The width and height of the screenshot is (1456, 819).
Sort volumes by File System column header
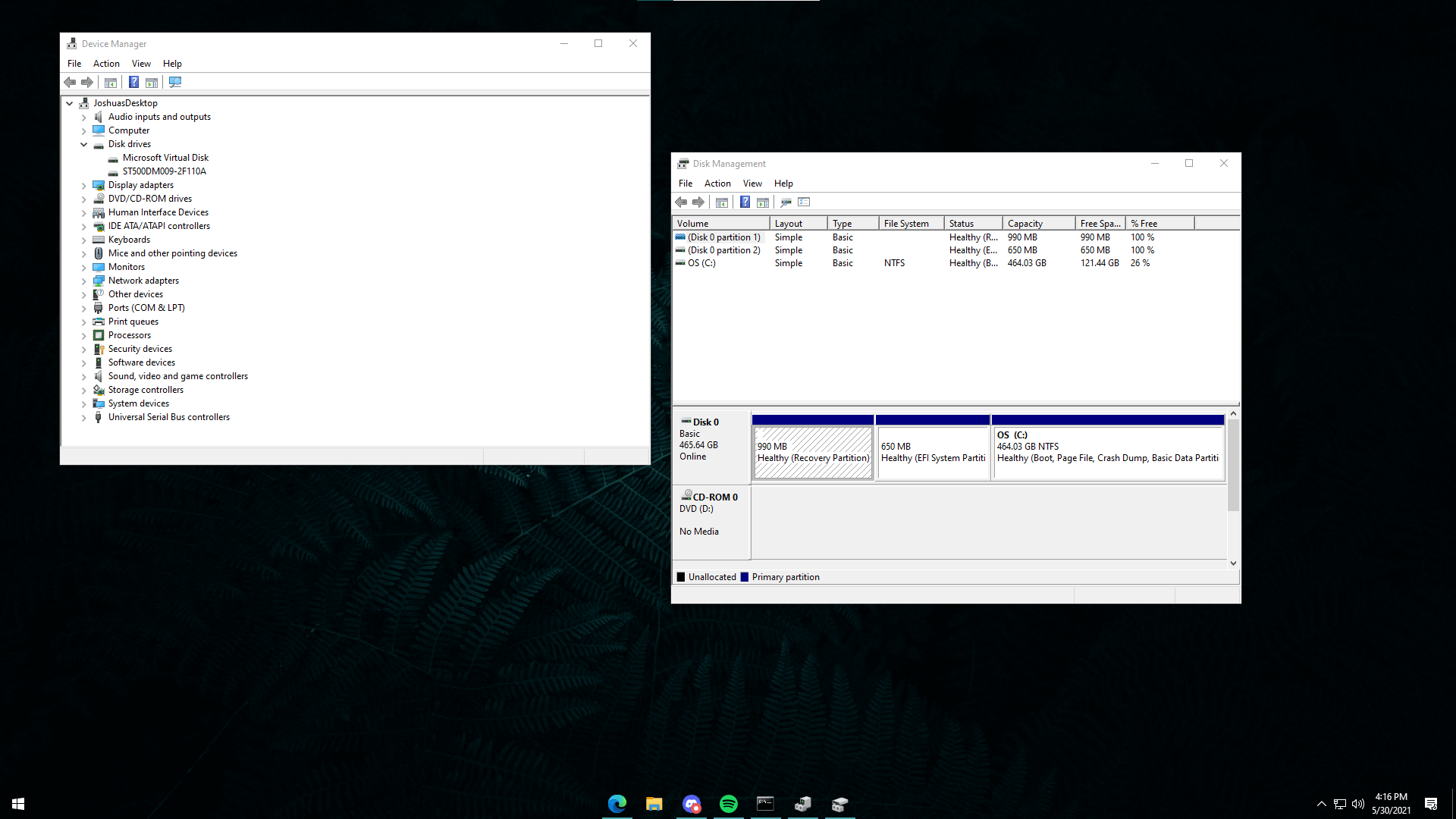912,224
